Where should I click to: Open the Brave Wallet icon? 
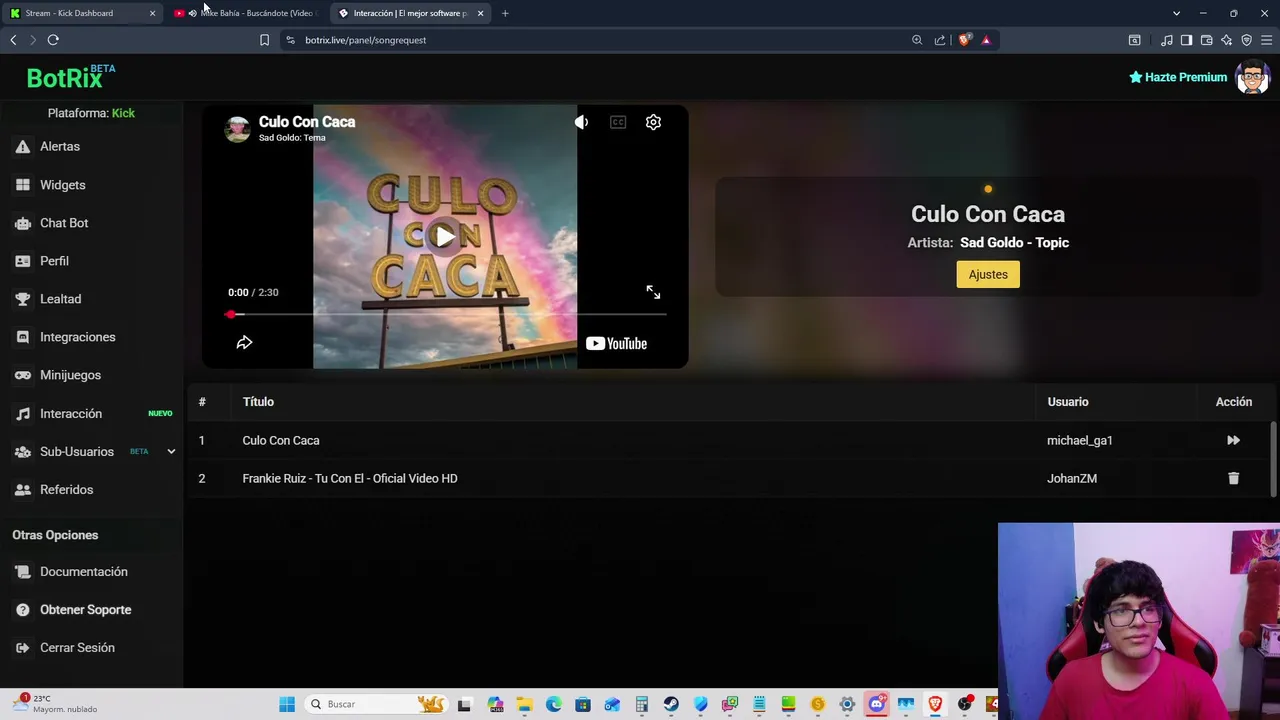click(1206, 40)
